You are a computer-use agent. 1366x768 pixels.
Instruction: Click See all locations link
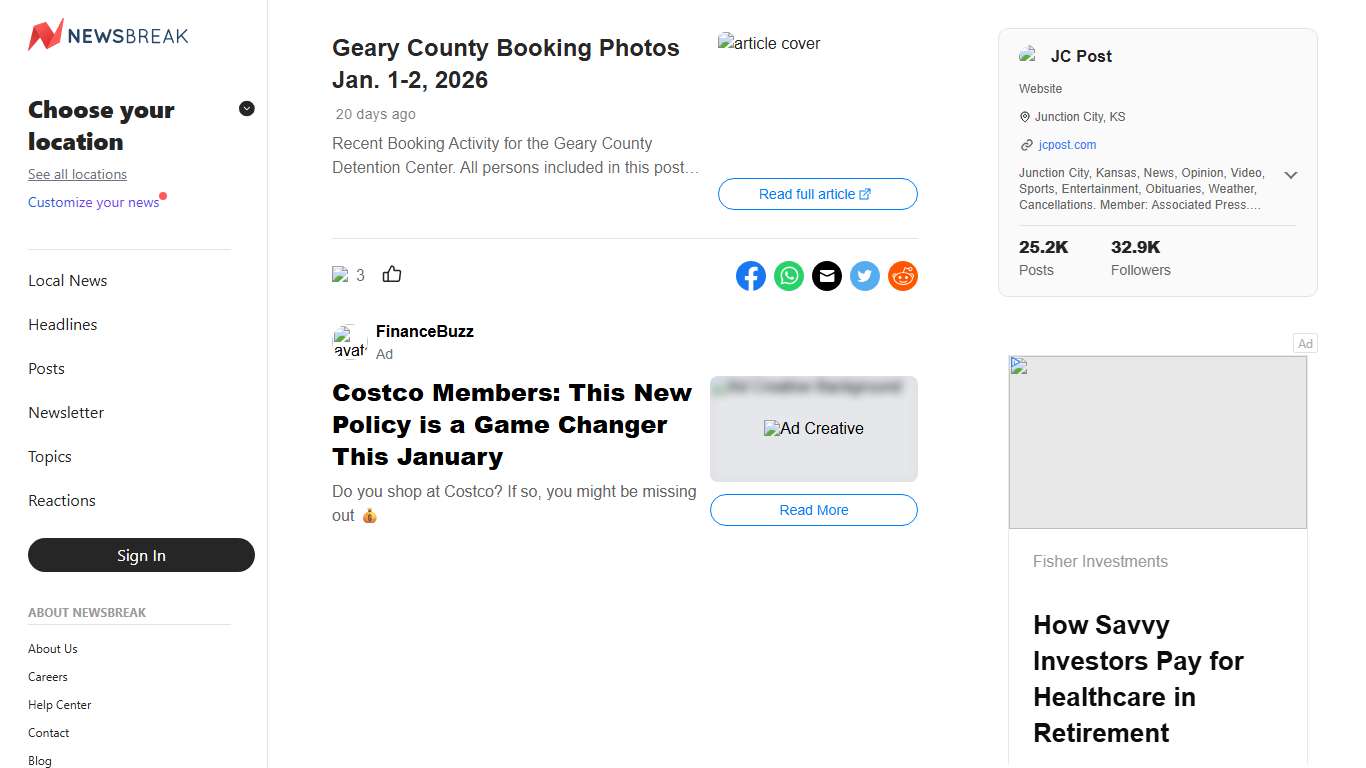77,174
